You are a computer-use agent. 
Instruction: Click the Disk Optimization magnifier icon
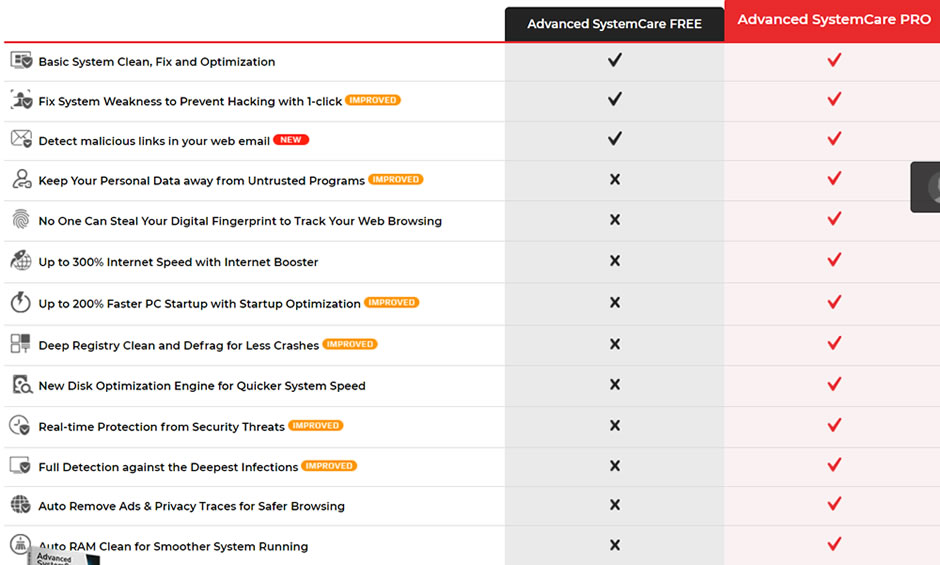22,384
